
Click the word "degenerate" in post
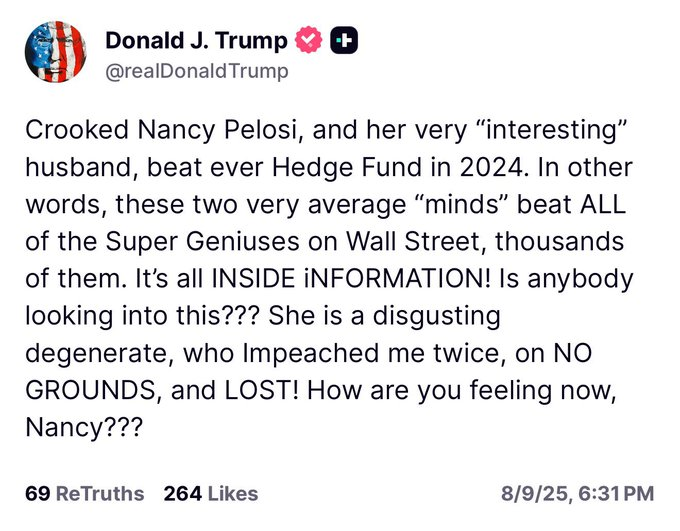[96, 353]
